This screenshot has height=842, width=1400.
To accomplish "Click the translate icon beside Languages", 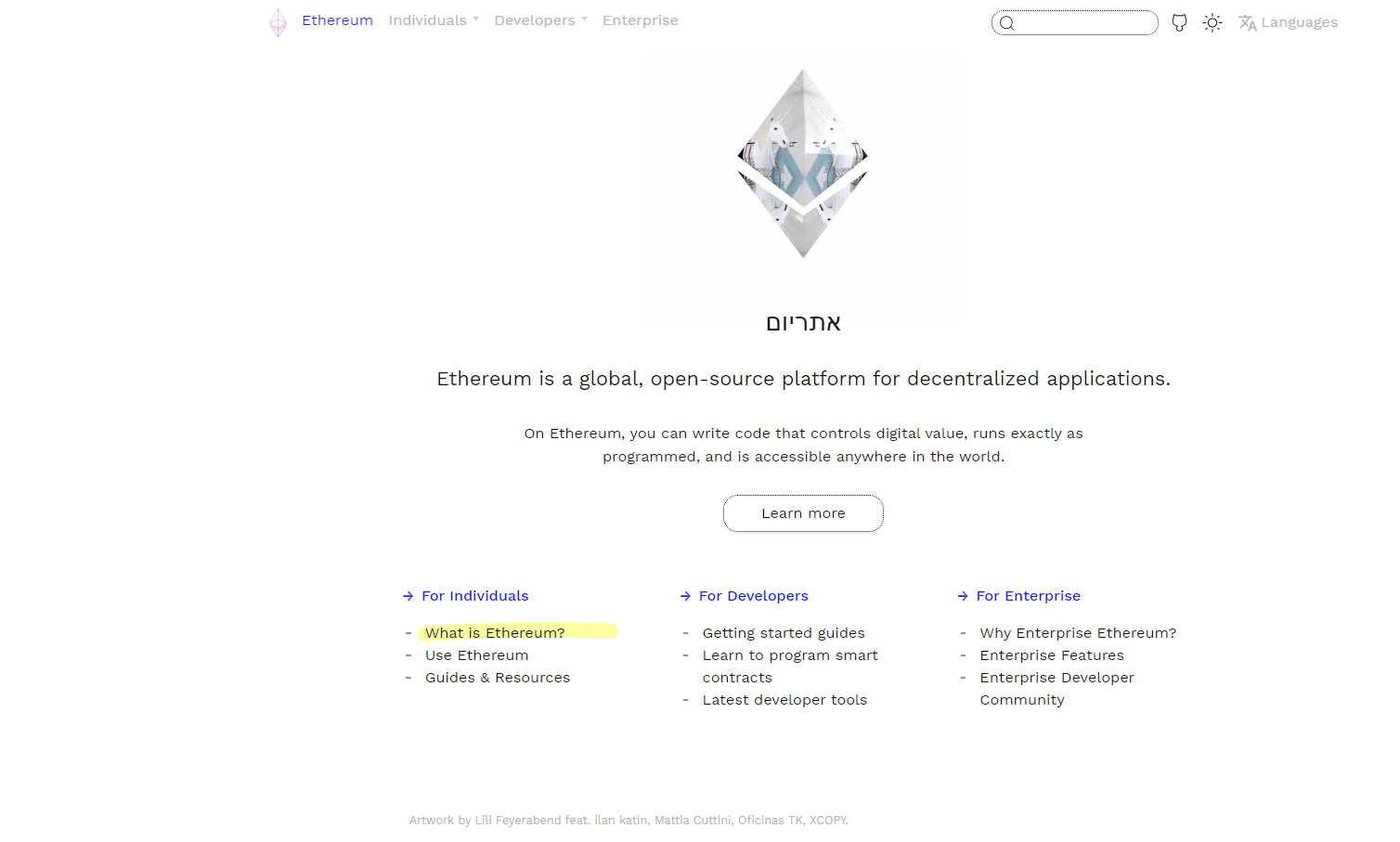I will tap(1248, 22).
